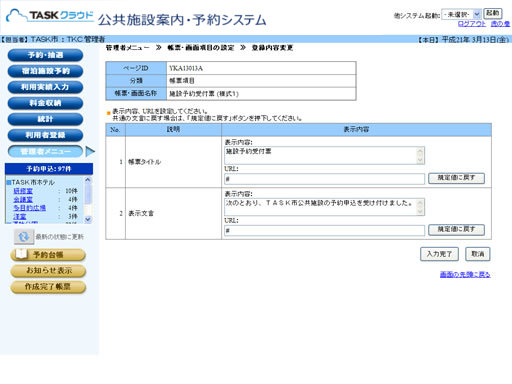The width and height of the screenshot is (512, 384).
Task: Open the 利用実績入力 menu
Action: [x=45, y=87]
